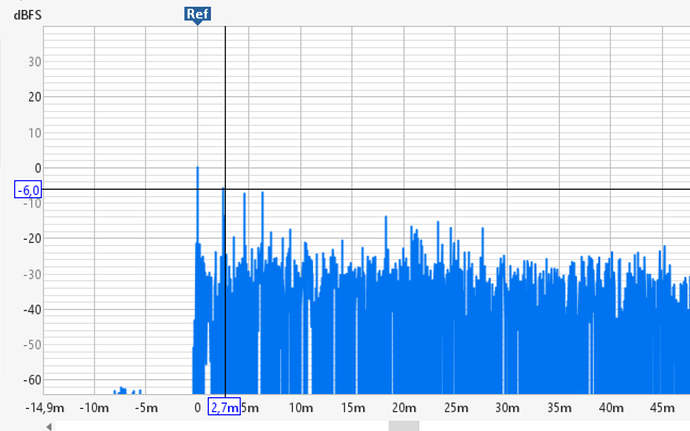This screenshot has width=690, height=431.
Task: Click the dBFS axis unit label
Action: point(26,14)
